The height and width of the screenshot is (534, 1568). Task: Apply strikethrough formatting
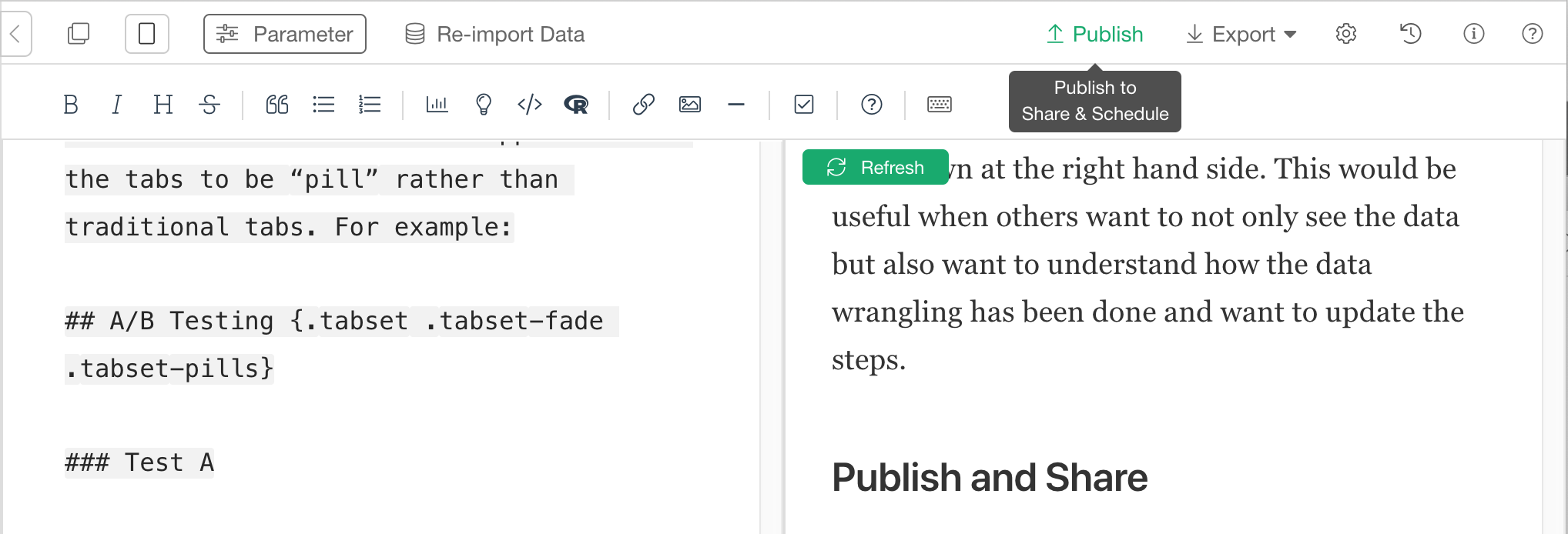click(x=209, y=105)
